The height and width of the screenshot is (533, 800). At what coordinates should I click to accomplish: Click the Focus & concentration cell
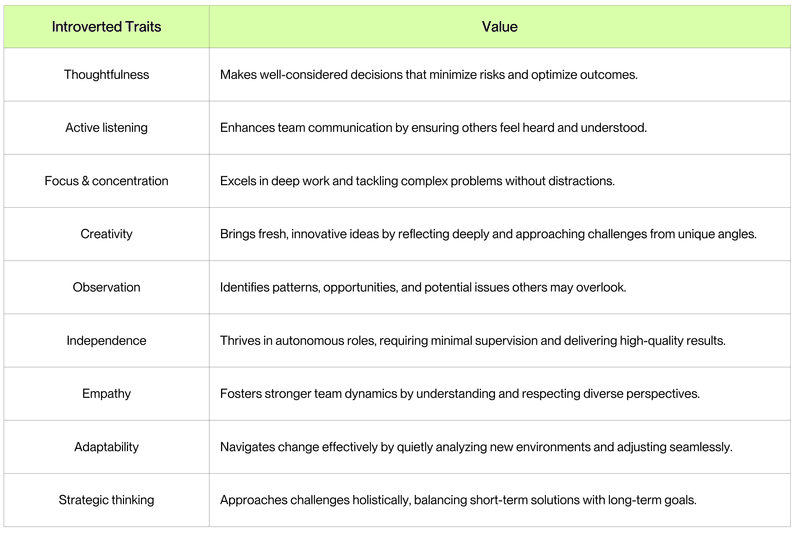(106, 181)
